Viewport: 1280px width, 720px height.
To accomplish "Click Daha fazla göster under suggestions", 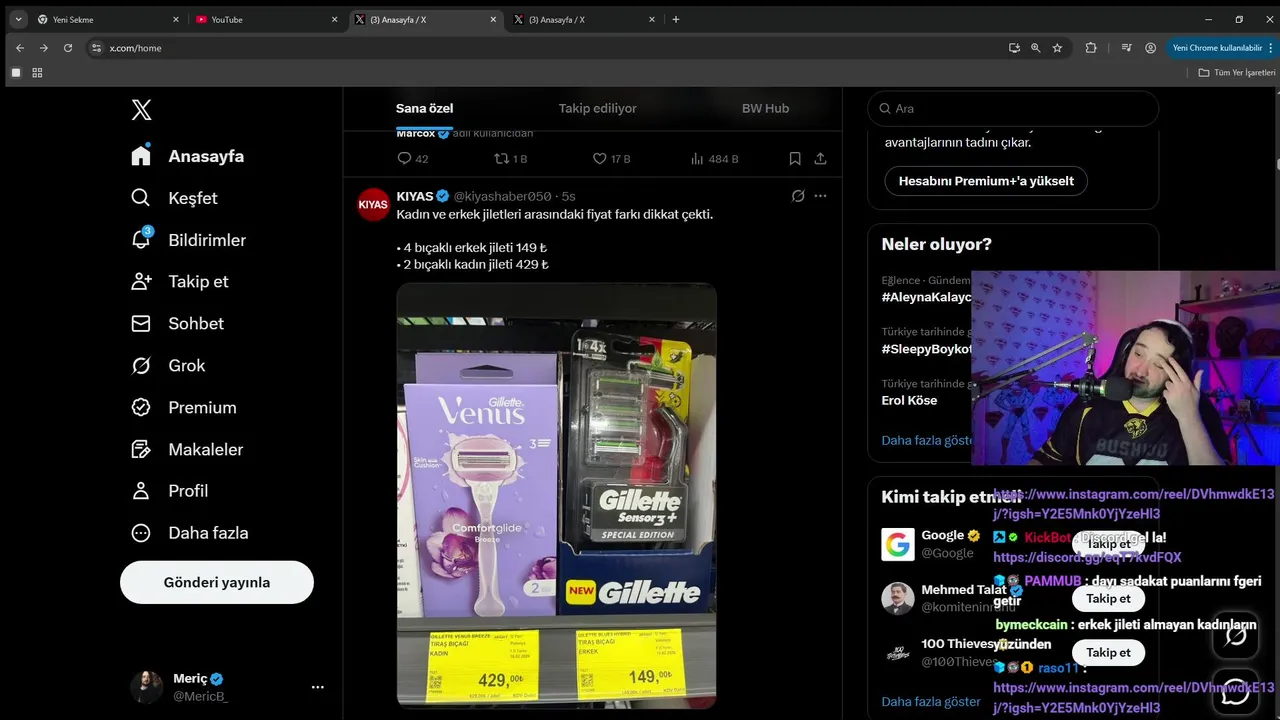I will (931, 701).
